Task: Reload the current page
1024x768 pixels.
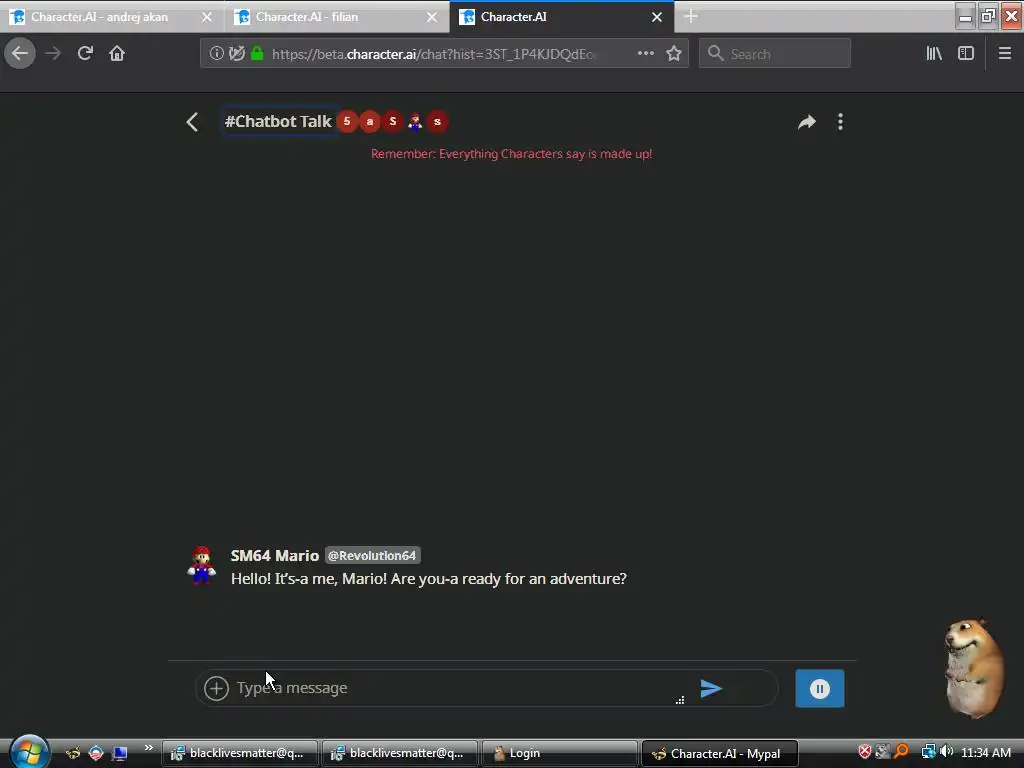Action: [x=85, y=53]
